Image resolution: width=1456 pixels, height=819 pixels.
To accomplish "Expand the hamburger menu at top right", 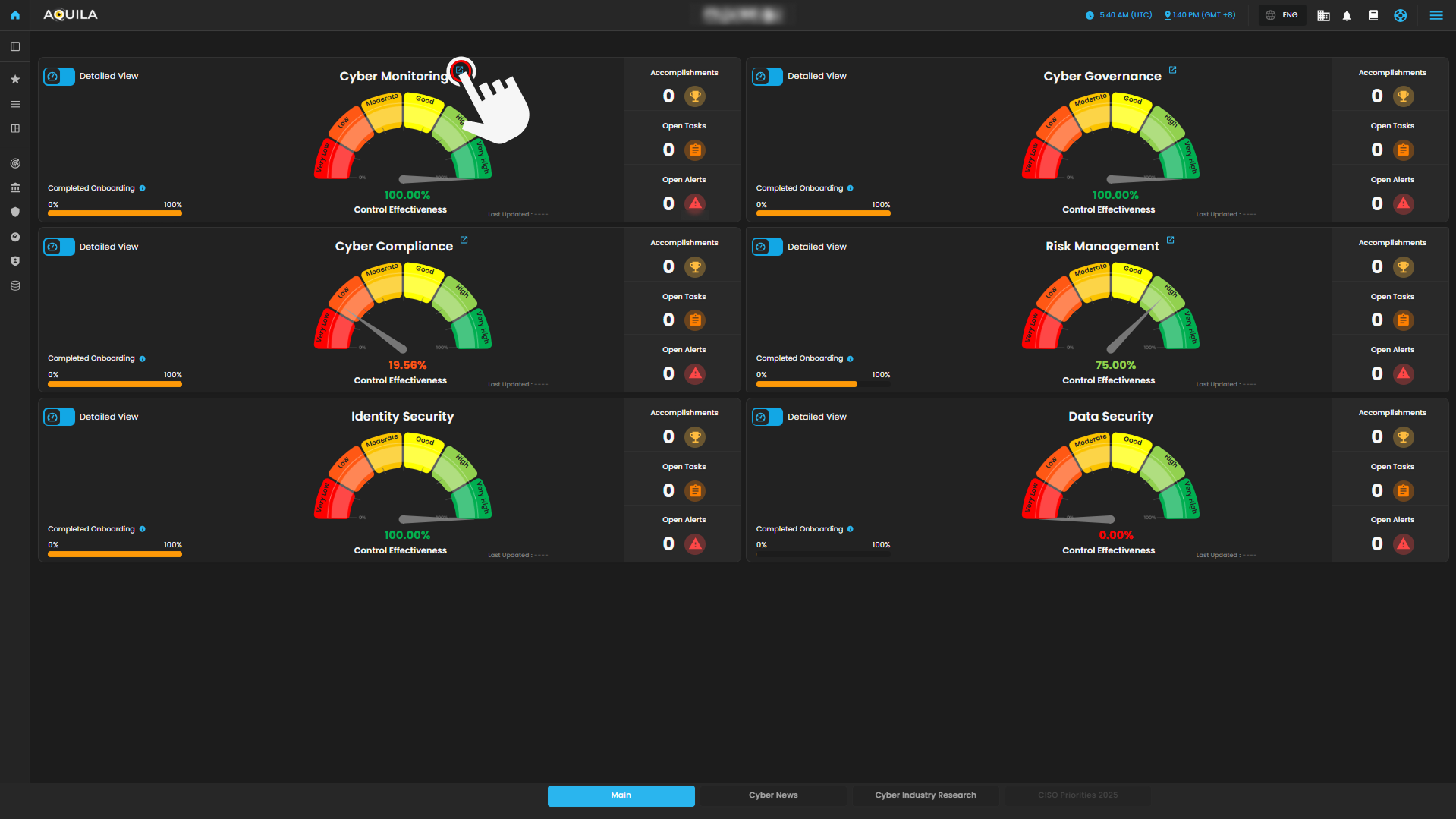I will [x=1436, y=15].
